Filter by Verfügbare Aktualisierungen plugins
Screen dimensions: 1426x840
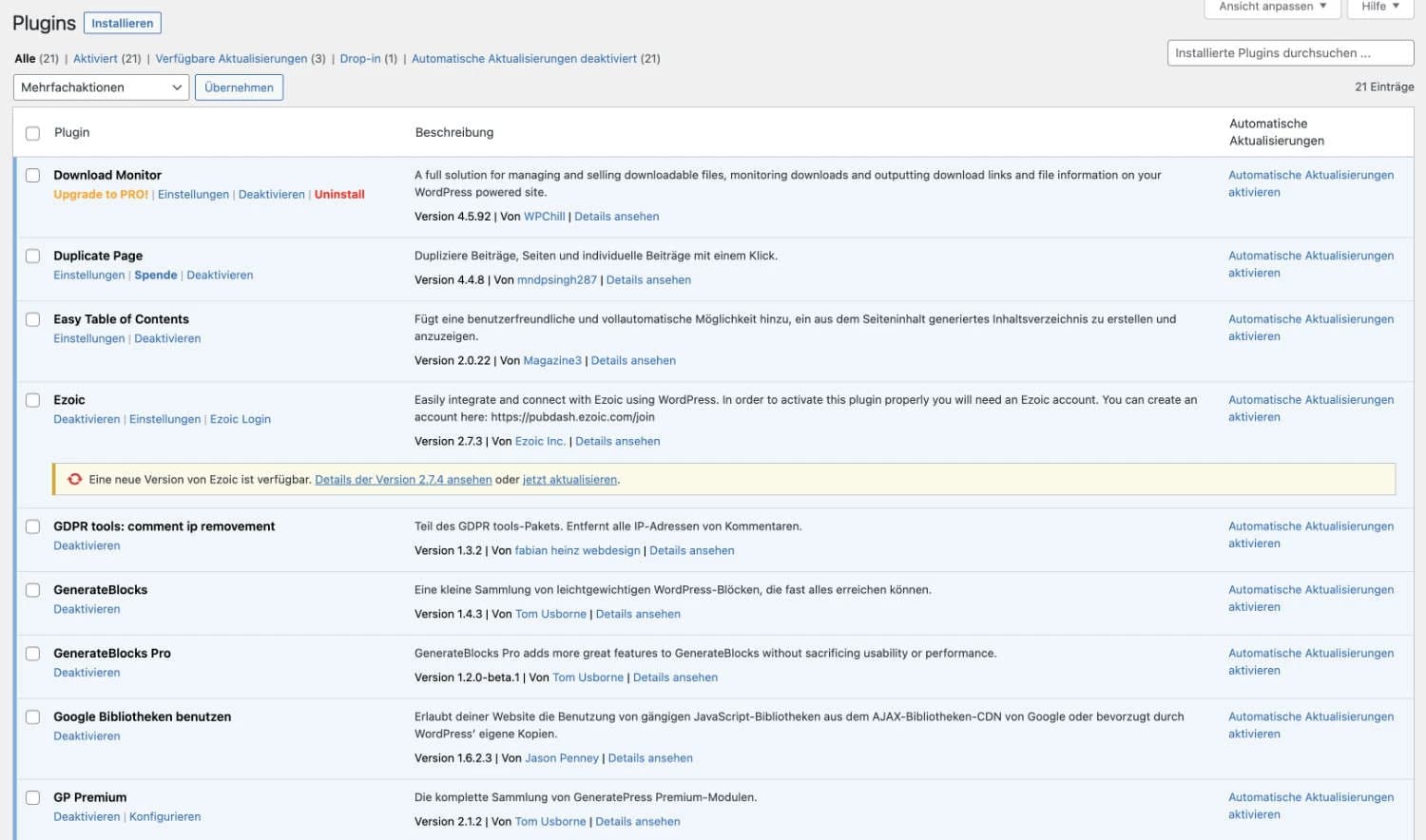click(x=231, y=59)
